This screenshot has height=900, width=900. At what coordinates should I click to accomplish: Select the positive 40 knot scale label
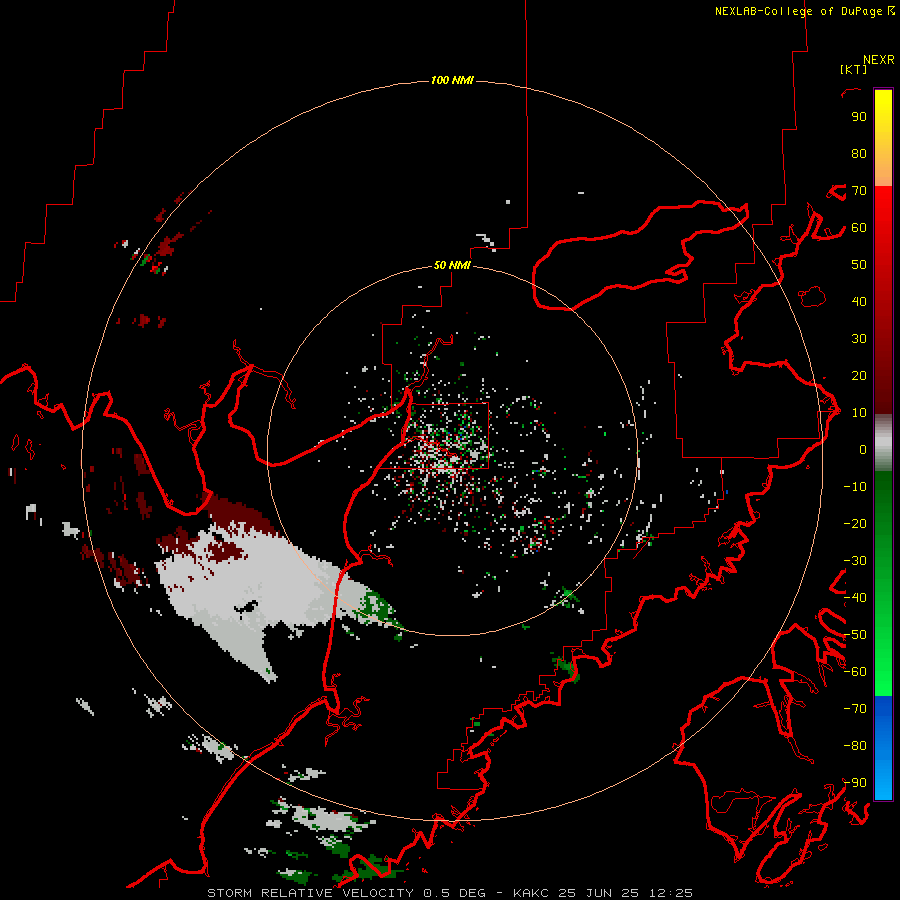coord(859,302)
